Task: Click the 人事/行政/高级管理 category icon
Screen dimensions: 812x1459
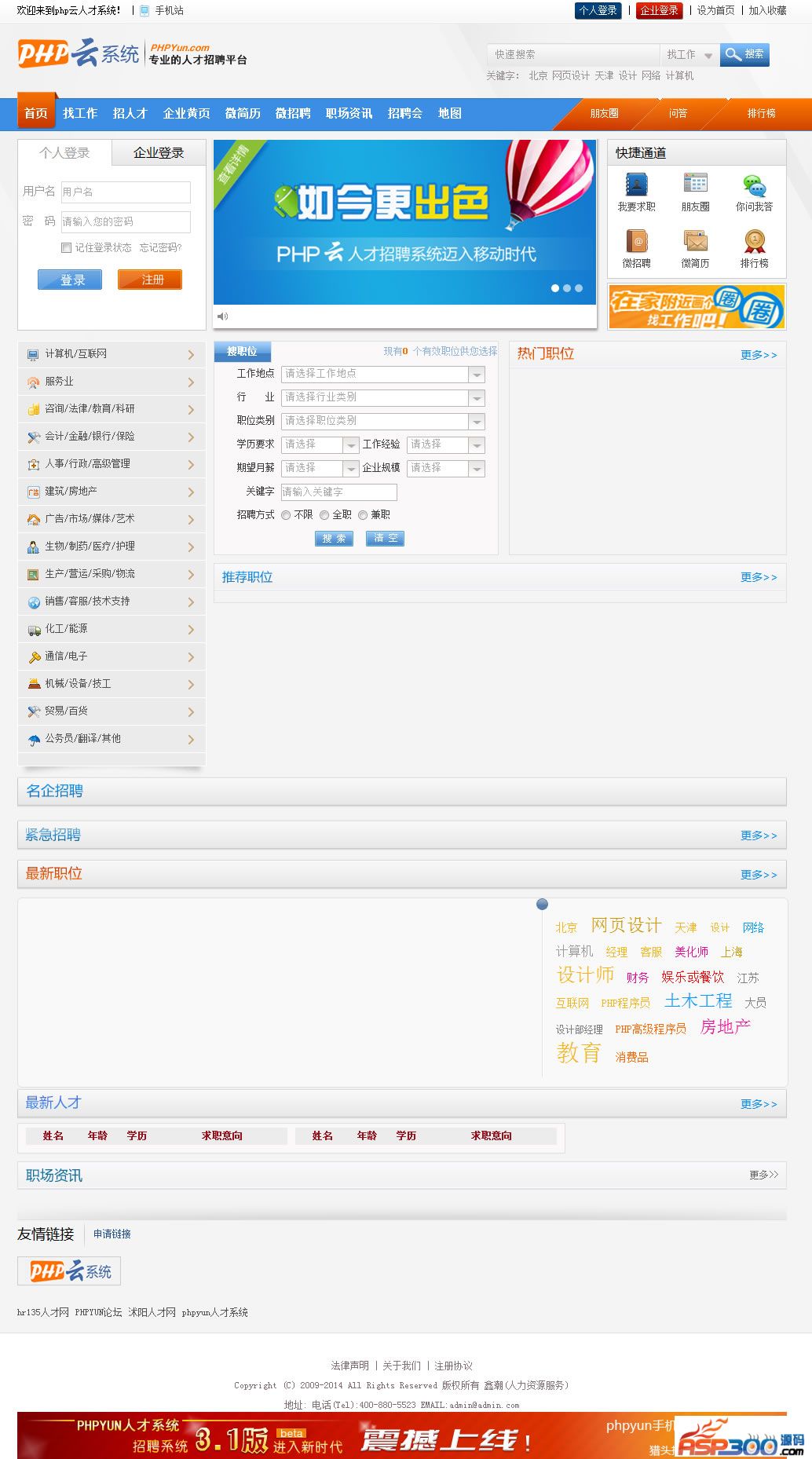Action: click(x=33, y=465)
